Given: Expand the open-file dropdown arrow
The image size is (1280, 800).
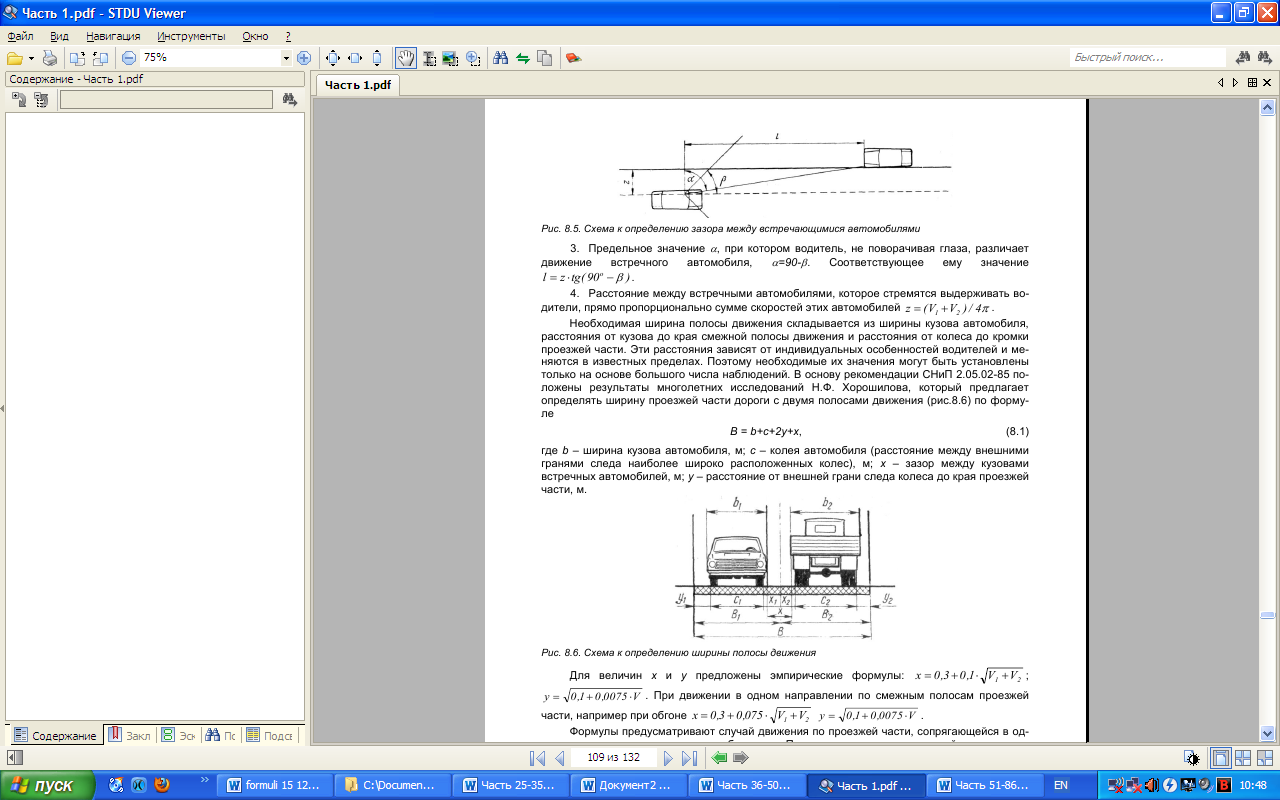Looking at the screenshot, I should tap(32, 58).
